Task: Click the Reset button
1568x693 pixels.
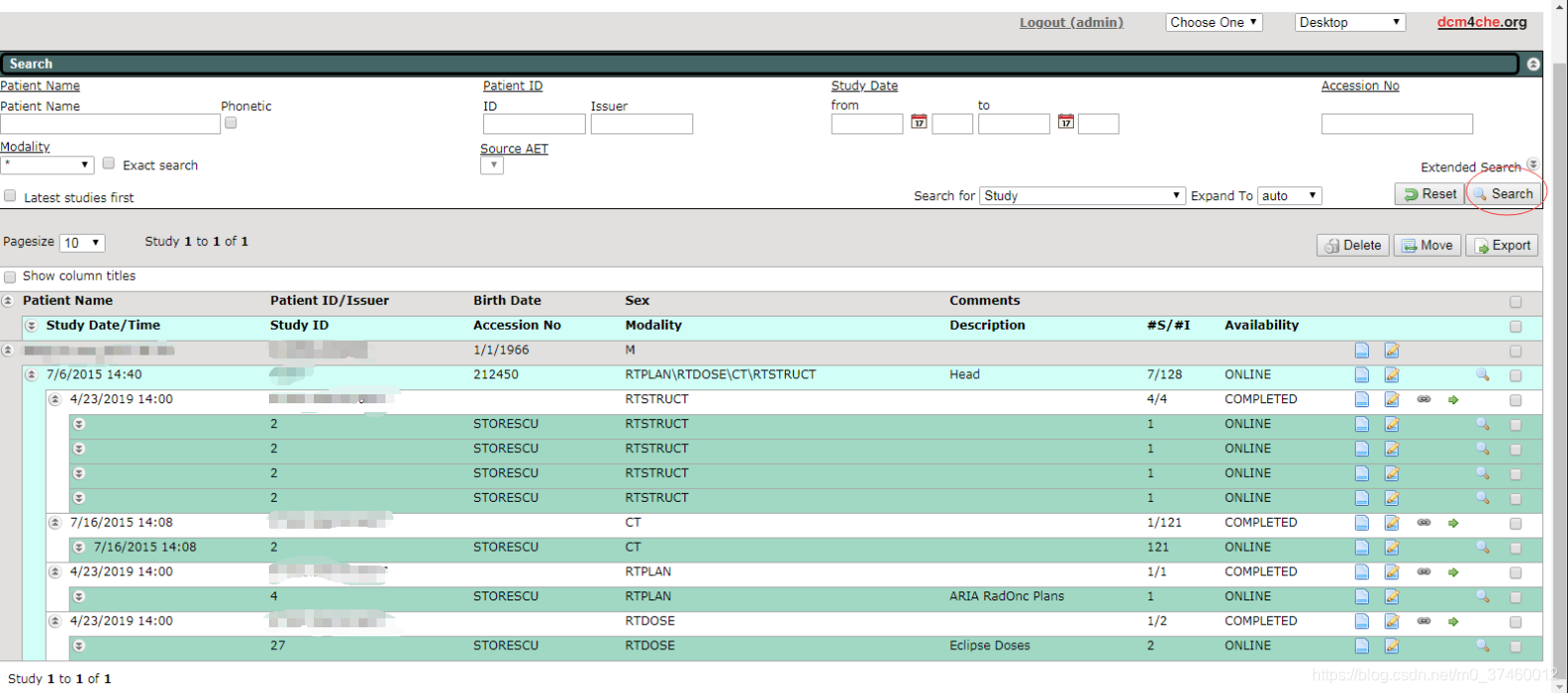Action: pyautogui.click(x=1430, y=194)
